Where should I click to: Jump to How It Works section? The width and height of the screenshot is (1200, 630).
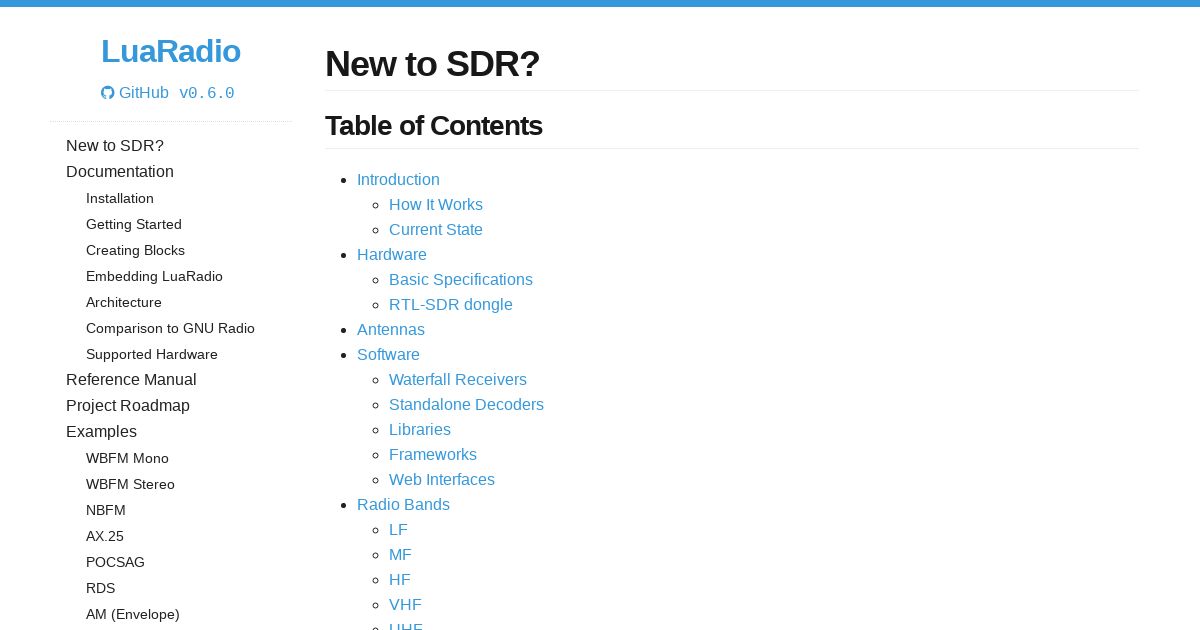(436, 205)
